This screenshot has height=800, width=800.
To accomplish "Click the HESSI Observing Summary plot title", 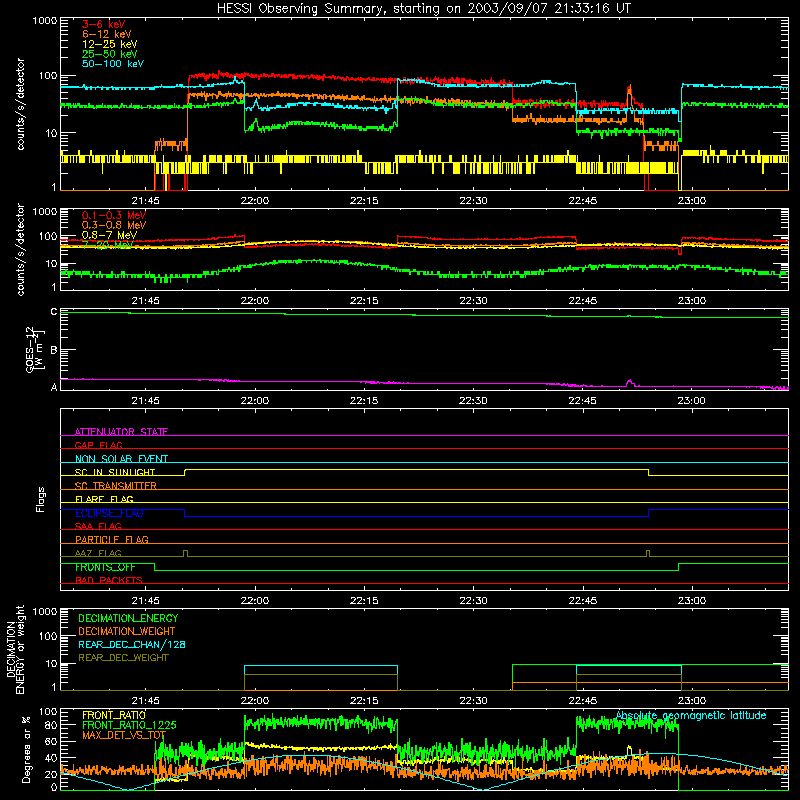I will click(424, 9).
